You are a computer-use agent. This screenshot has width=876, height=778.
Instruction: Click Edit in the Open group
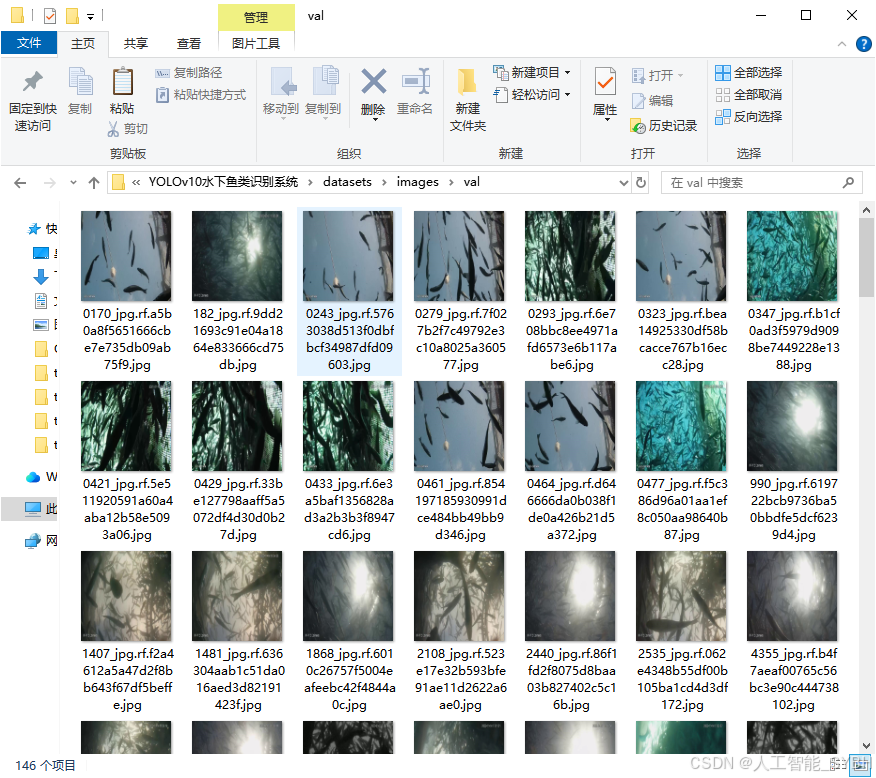click(653, 101)
